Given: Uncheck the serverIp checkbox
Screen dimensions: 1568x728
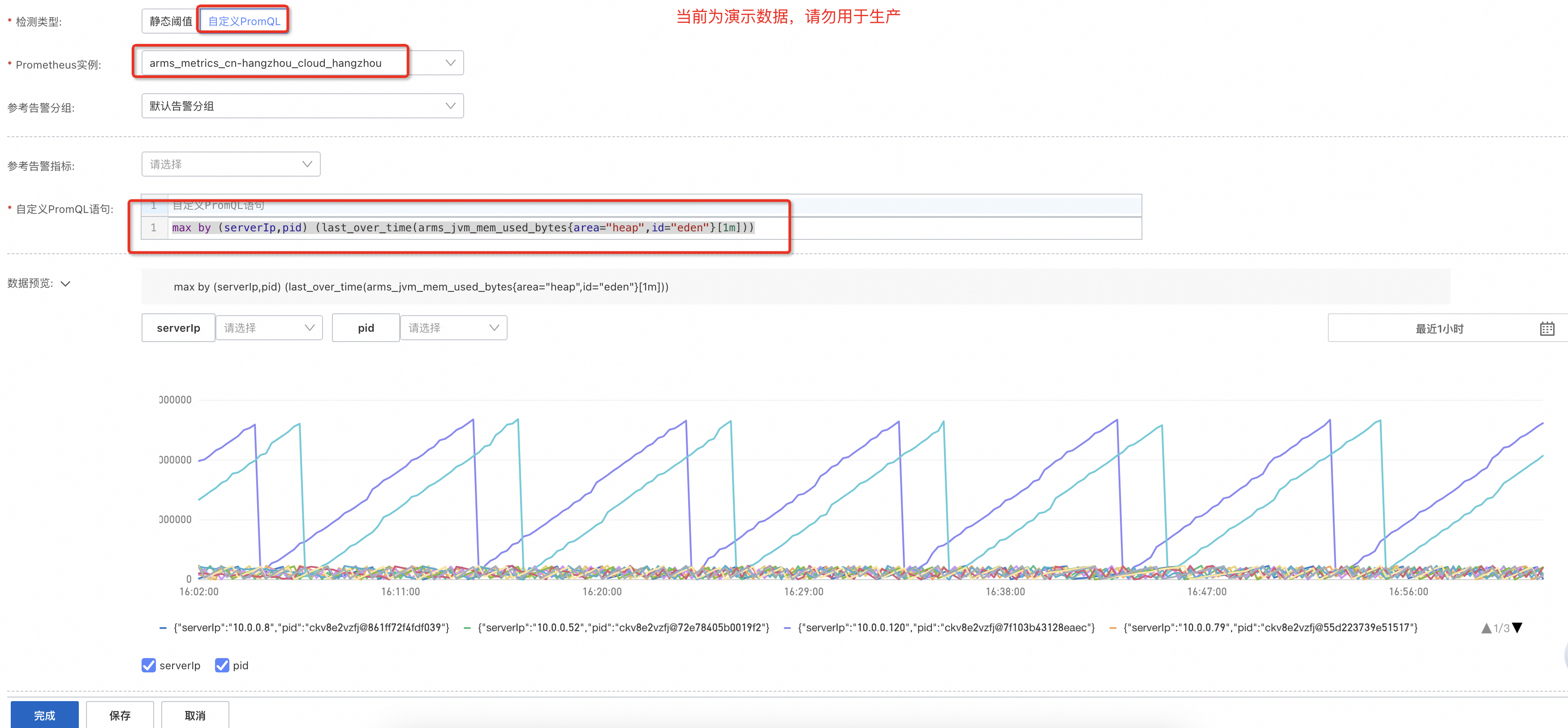Looking at the screenshot, I should click(149, 665).
